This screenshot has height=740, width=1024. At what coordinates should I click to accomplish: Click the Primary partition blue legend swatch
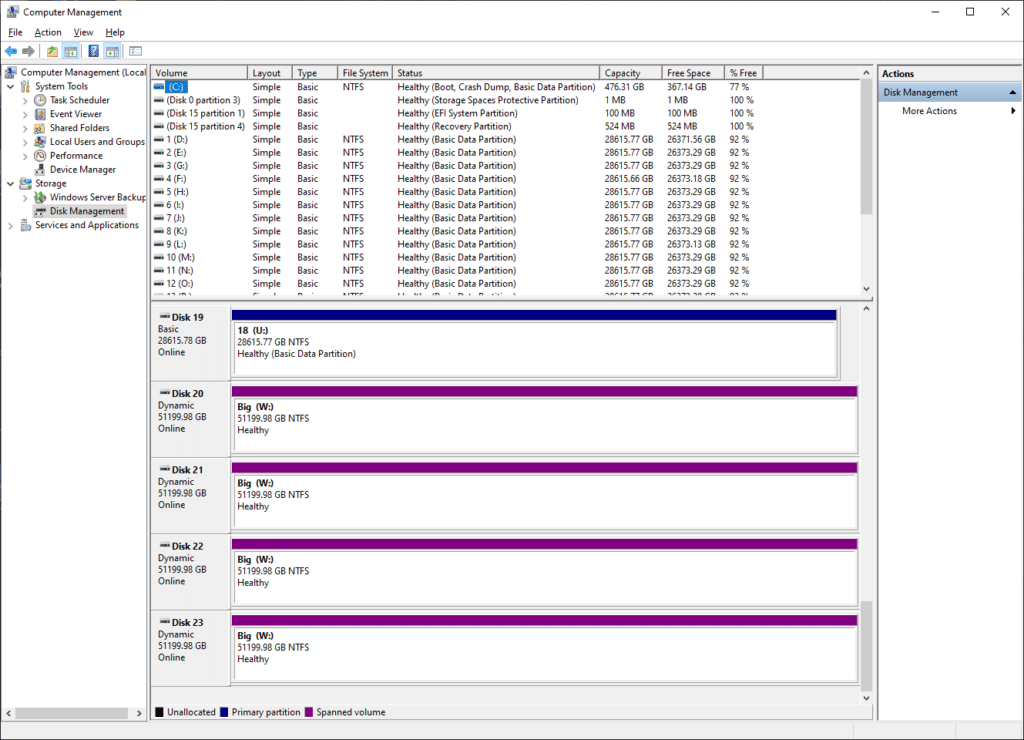click(x=224, y=712)
